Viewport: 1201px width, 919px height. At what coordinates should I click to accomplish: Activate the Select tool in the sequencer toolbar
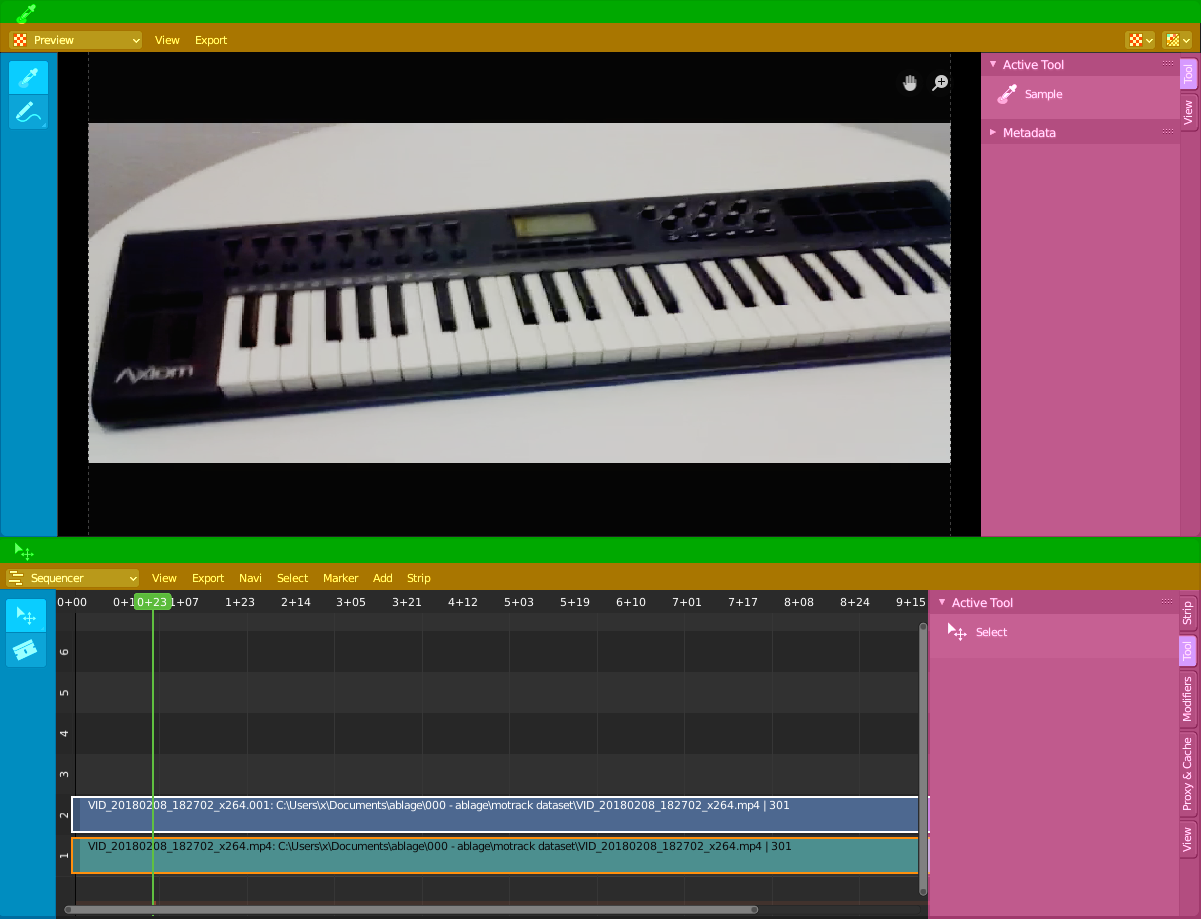click(x=26, y=615)
